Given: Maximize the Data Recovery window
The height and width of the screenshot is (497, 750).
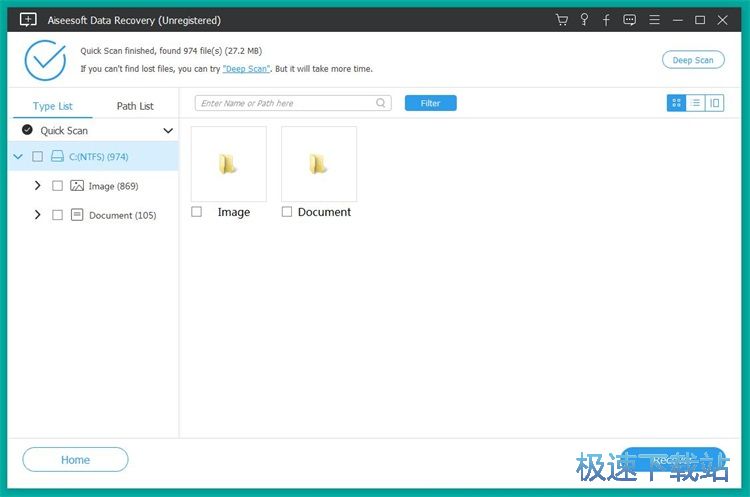Looking at the screenshot, I should (x=700, y=20).
